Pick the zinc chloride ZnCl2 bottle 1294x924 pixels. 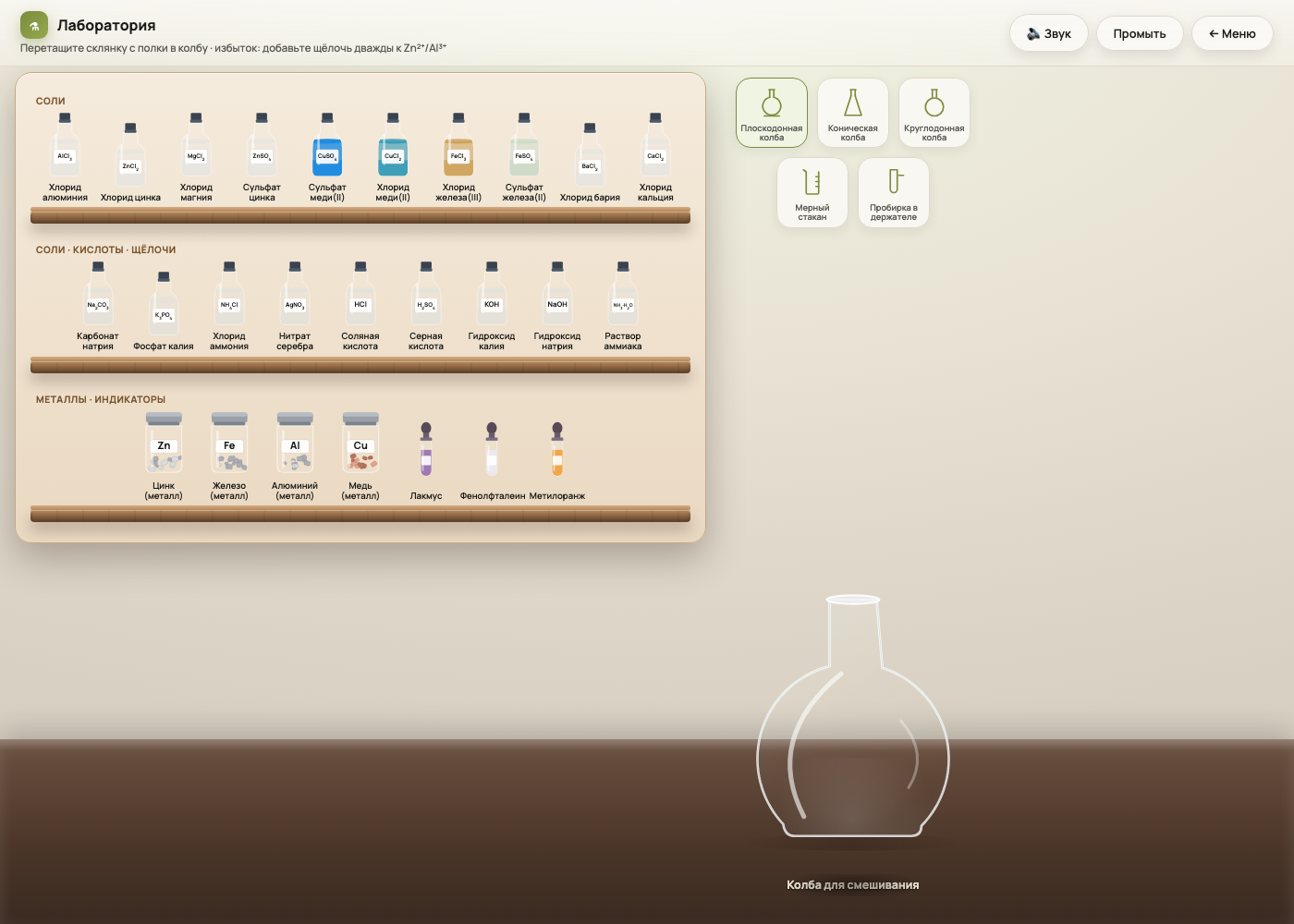pyautogui.click(x=130, y=156)
